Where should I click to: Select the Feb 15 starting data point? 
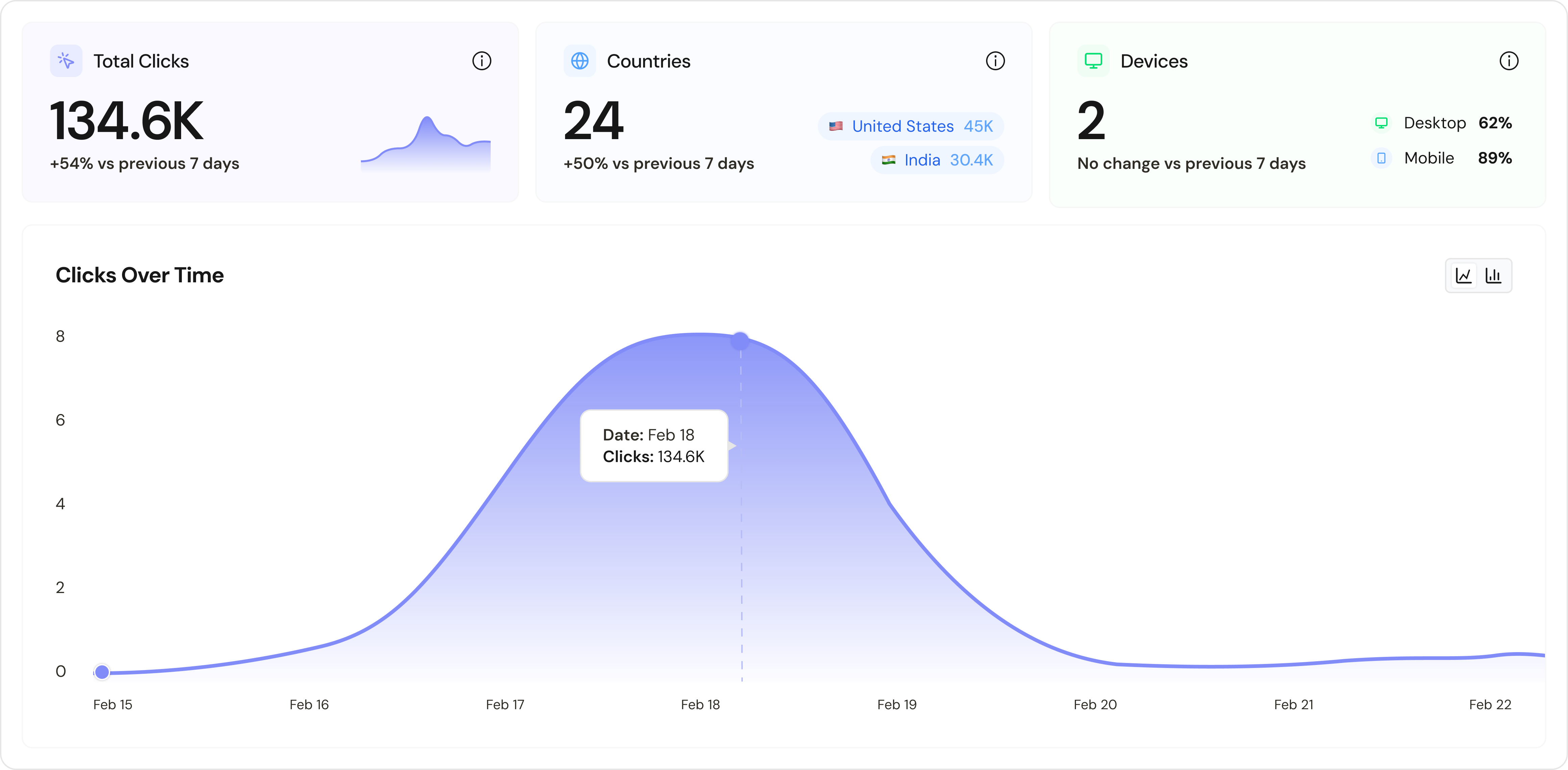click(x=102, y=671)
